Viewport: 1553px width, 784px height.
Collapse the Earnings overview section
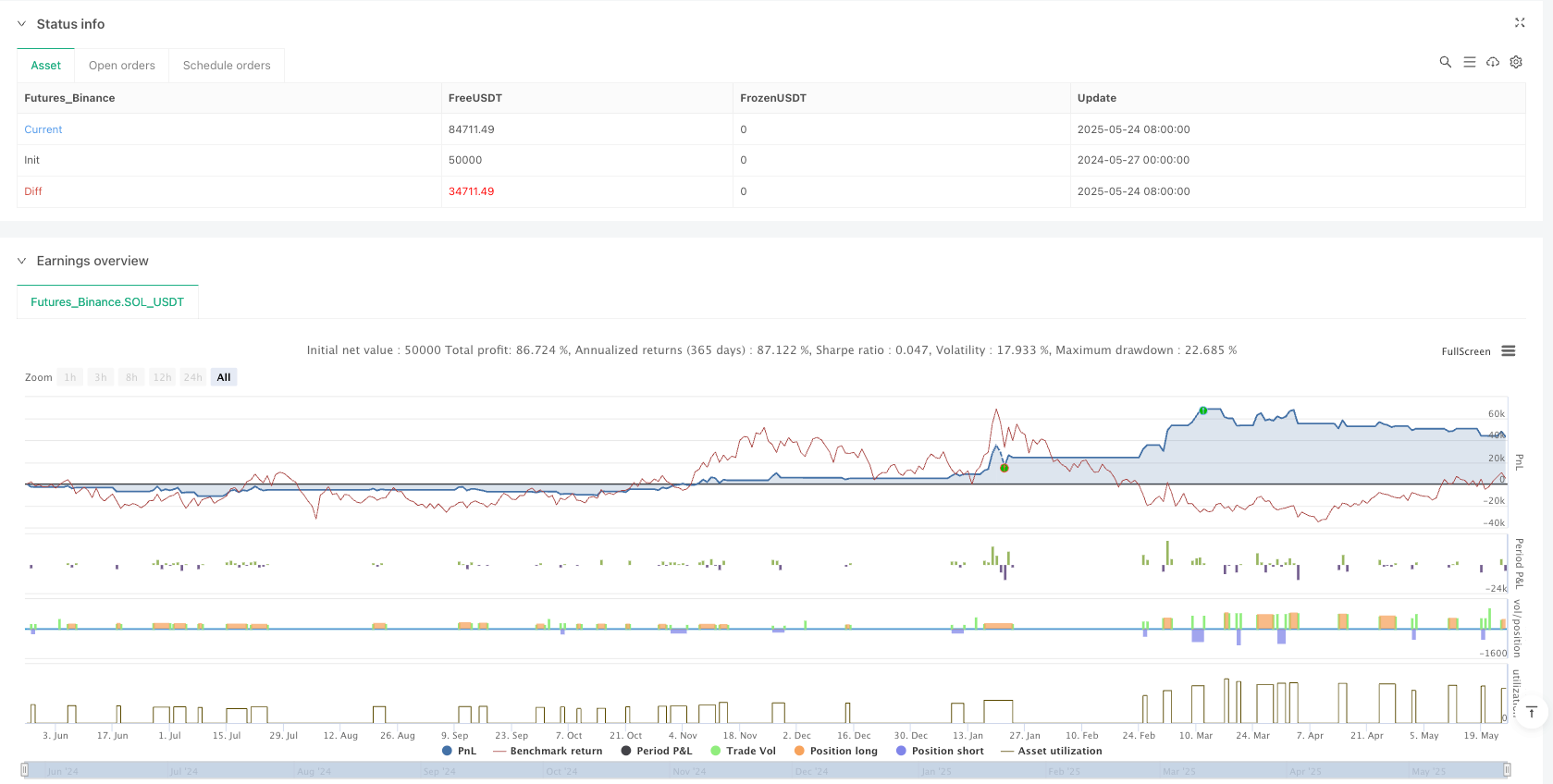point(21,261)
